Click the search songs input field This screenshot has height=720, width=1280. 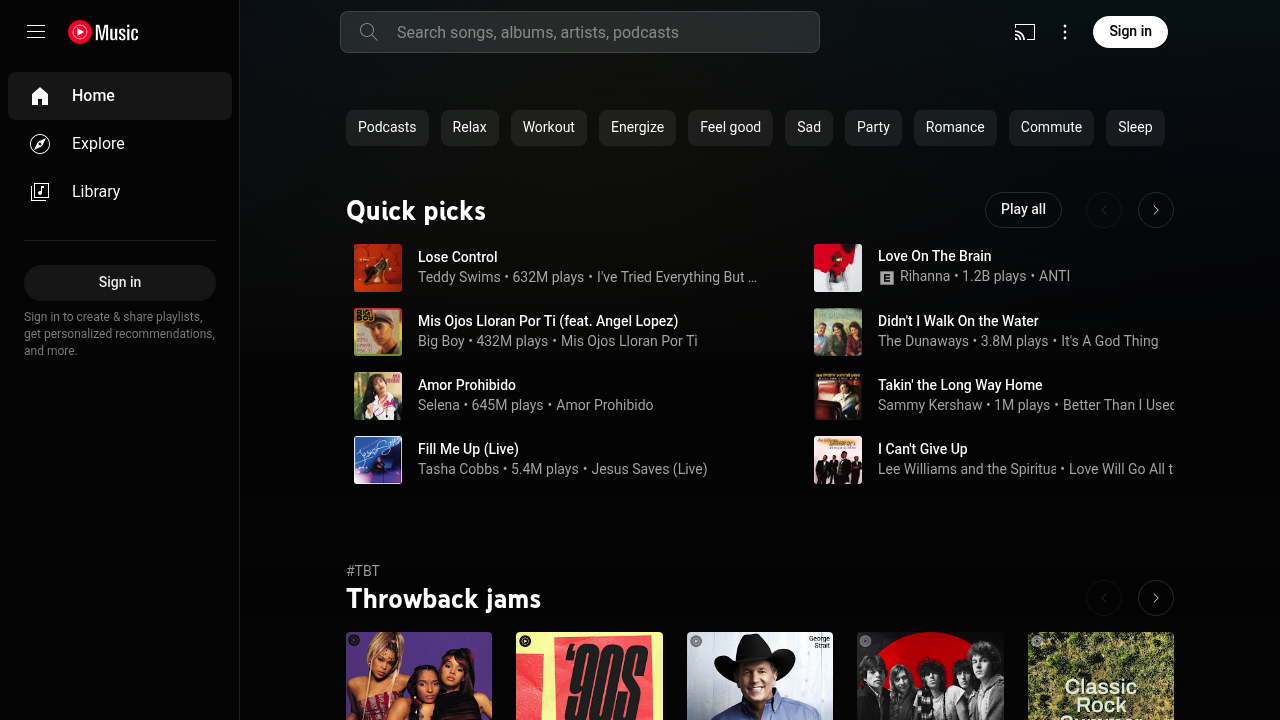coord(600,32)
